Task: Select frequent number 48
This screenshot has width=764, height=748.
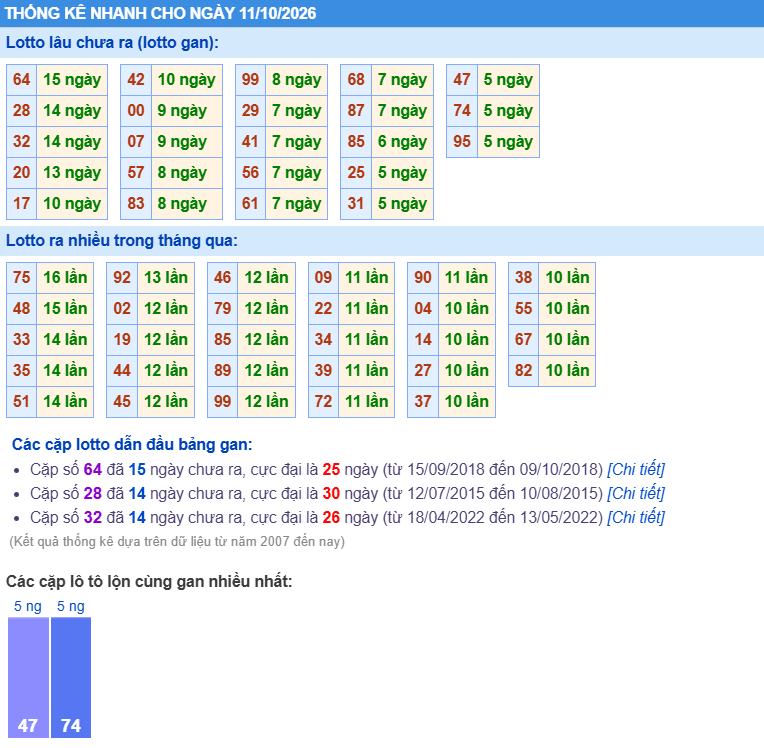Action: 21,308
